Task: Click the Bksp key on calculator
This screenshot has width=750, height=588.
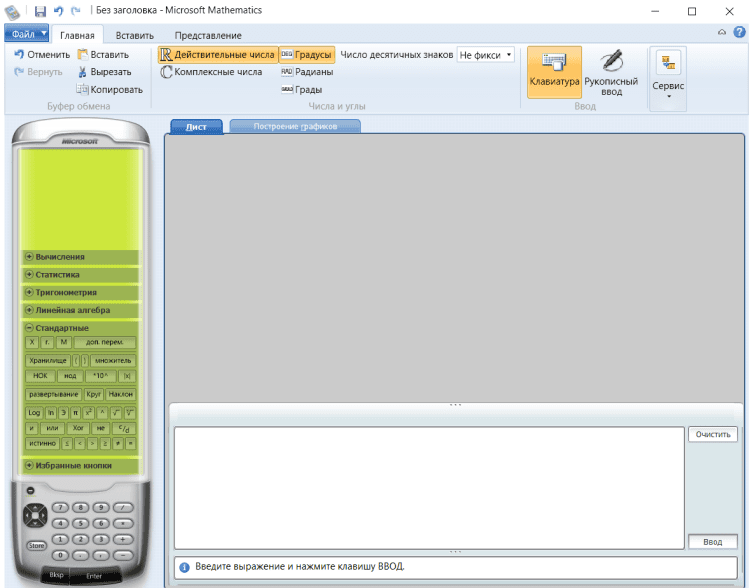Action: click(x=56, y=575)
